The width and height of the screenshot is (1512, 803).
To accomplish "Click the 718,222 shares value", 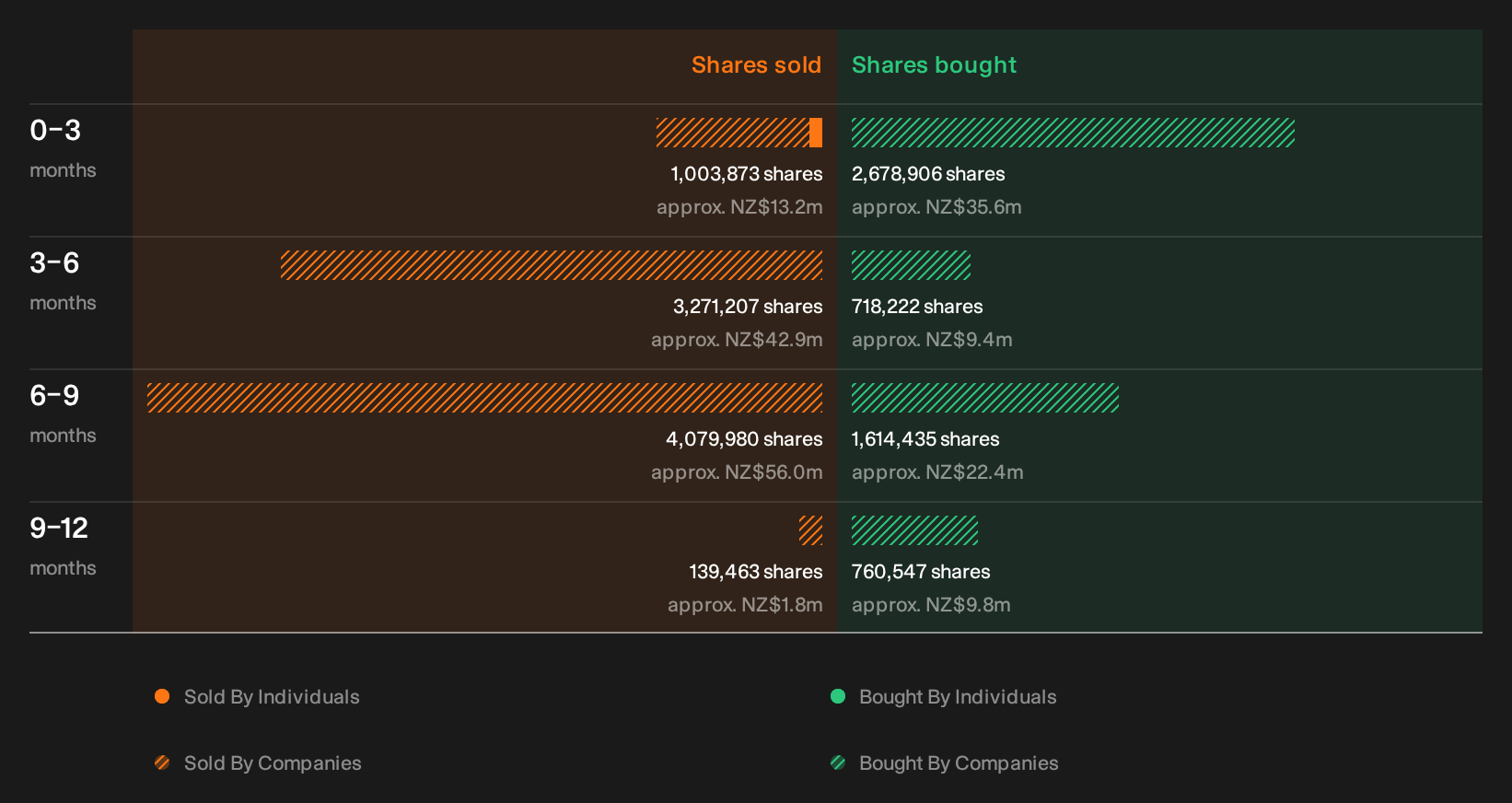I will pos(917,307).
